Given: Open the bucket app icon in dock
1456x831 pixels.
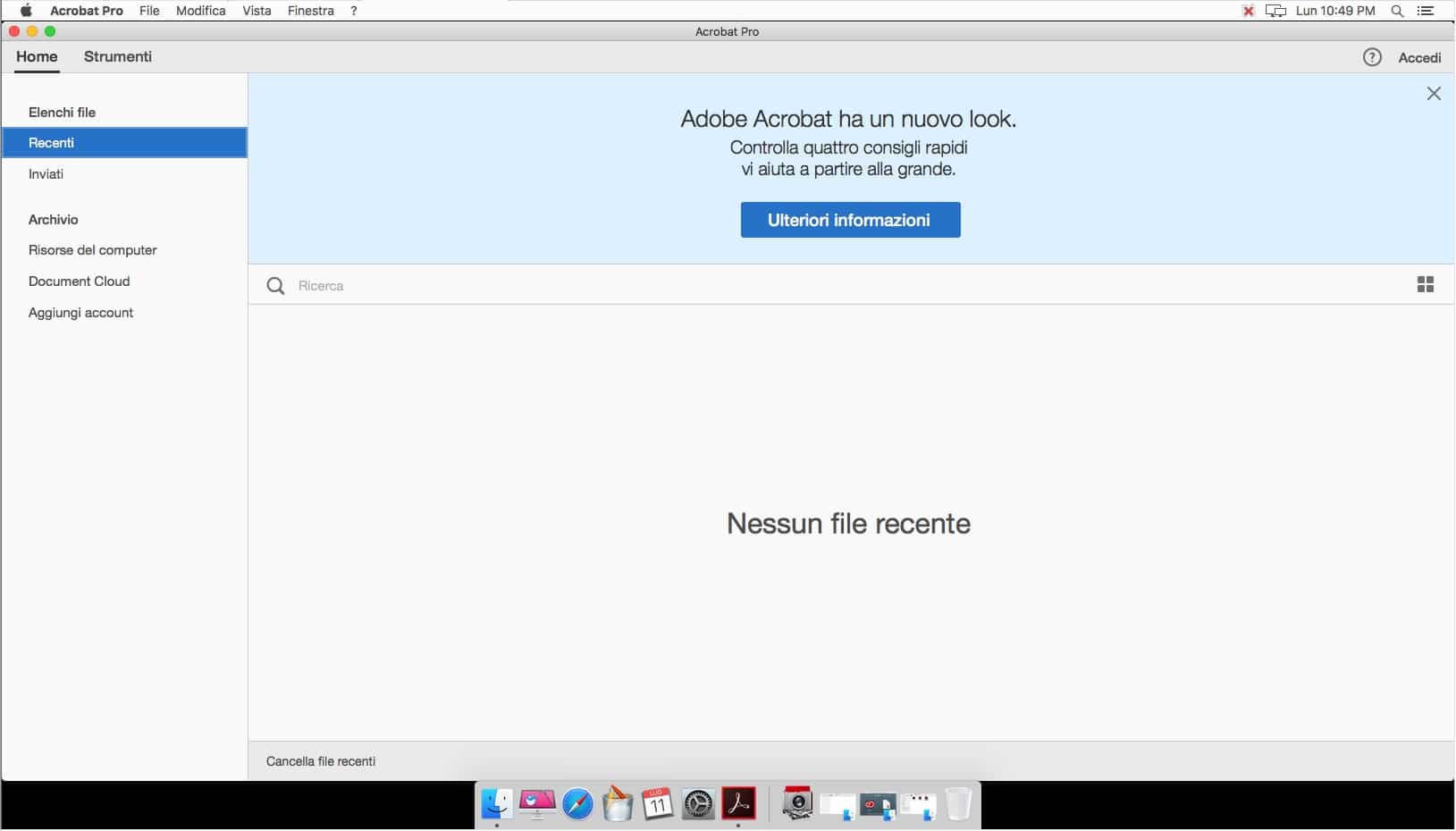Looking at the screenshot, I should 618,804.
